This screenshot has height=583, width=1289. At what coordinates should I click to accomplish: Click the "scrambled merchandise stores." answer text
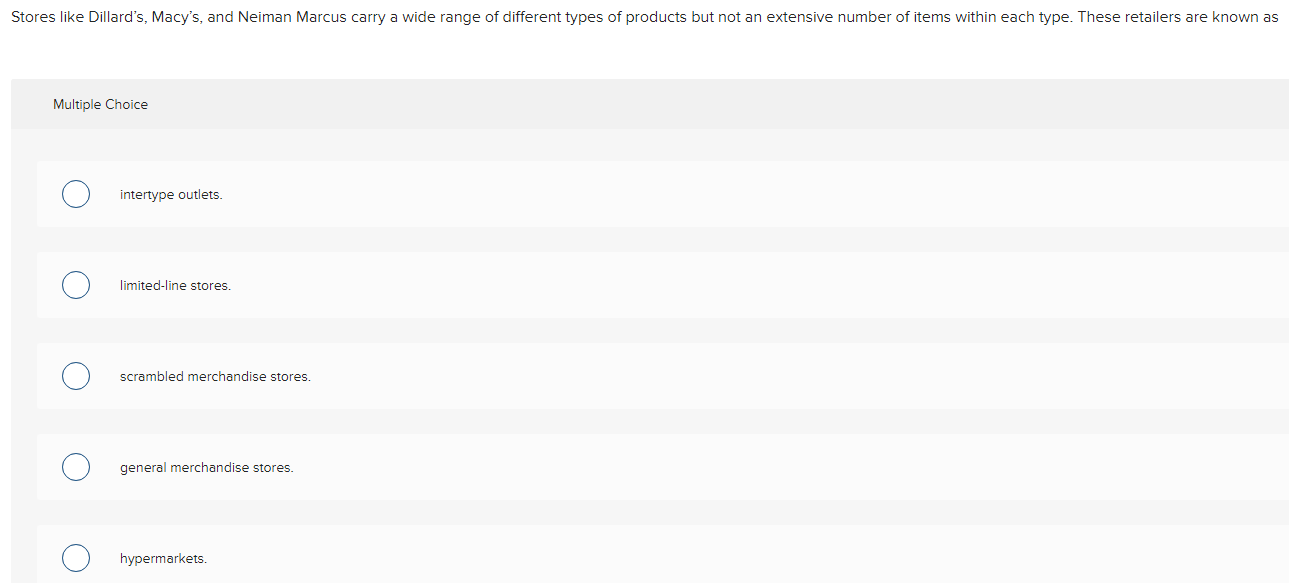[x=215, y=376]
